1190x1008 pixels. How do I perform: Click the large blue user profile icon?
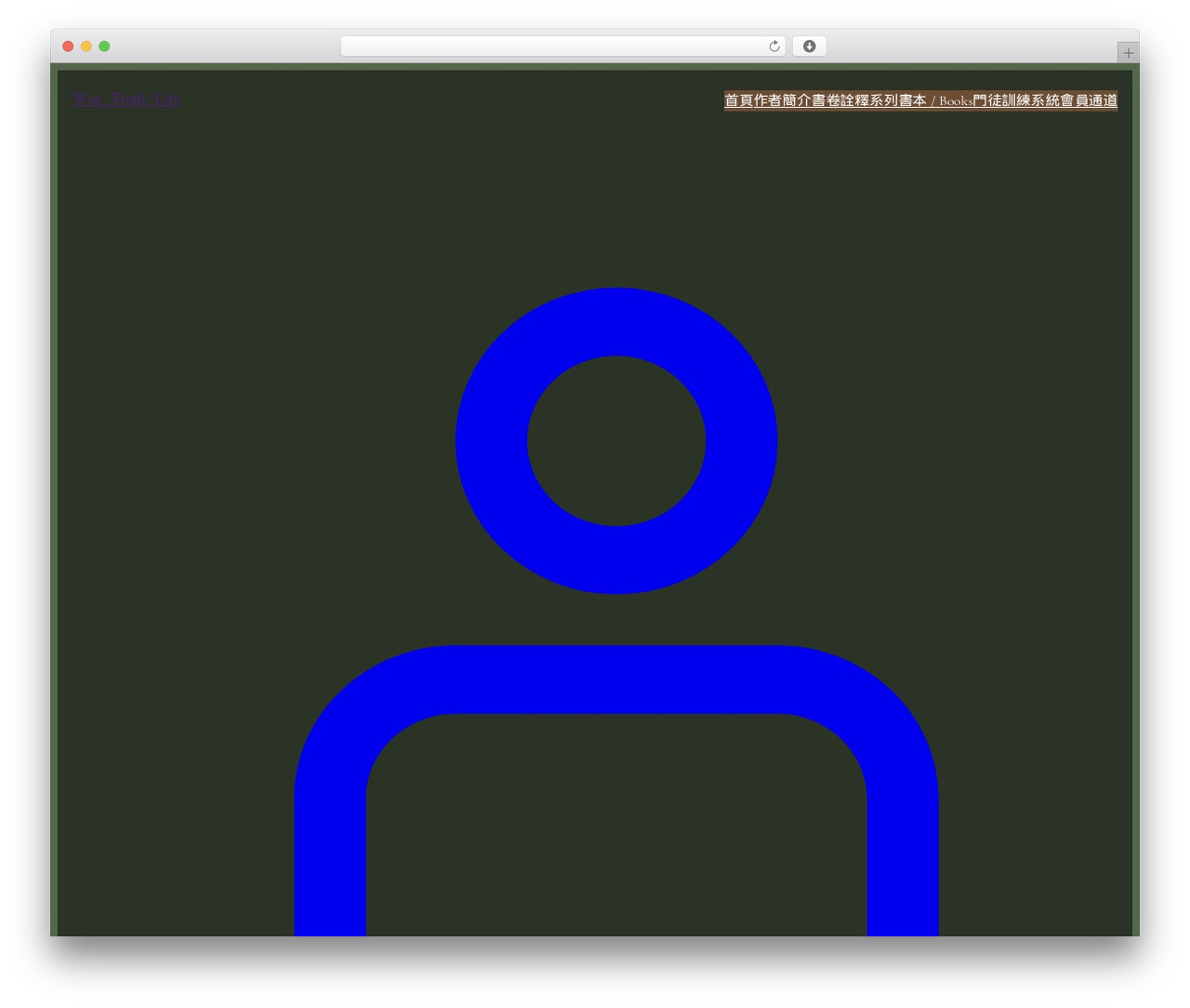[616, 612]
